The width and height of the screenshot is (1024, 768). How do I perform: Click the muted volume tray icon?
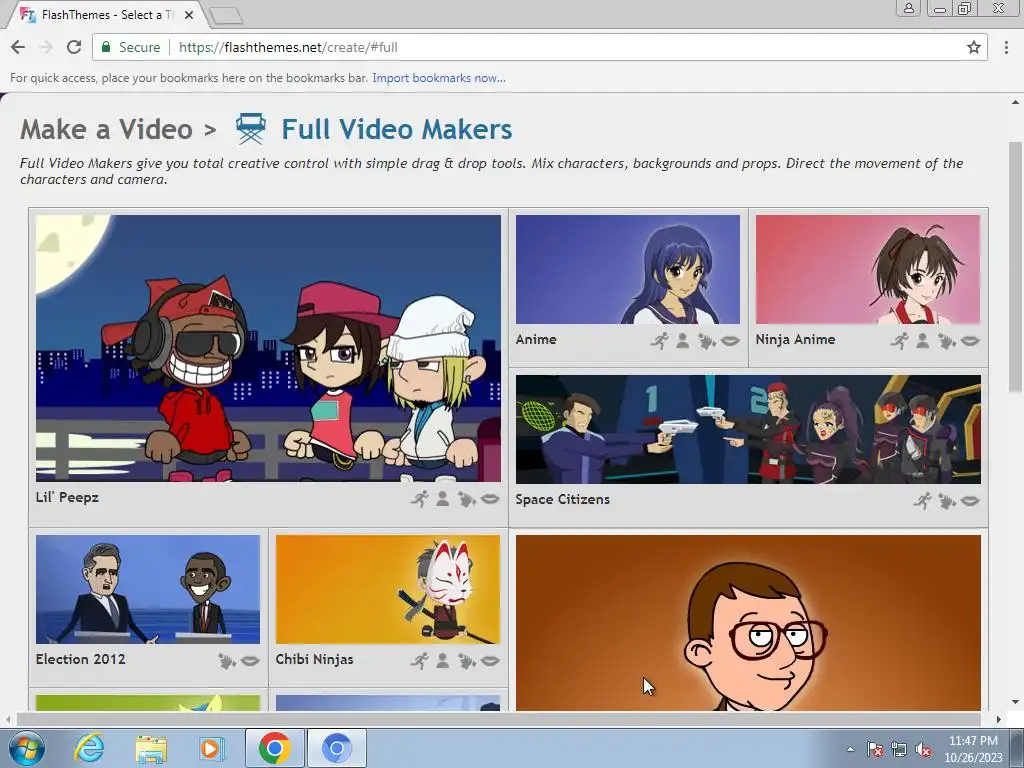click(923, 750)
